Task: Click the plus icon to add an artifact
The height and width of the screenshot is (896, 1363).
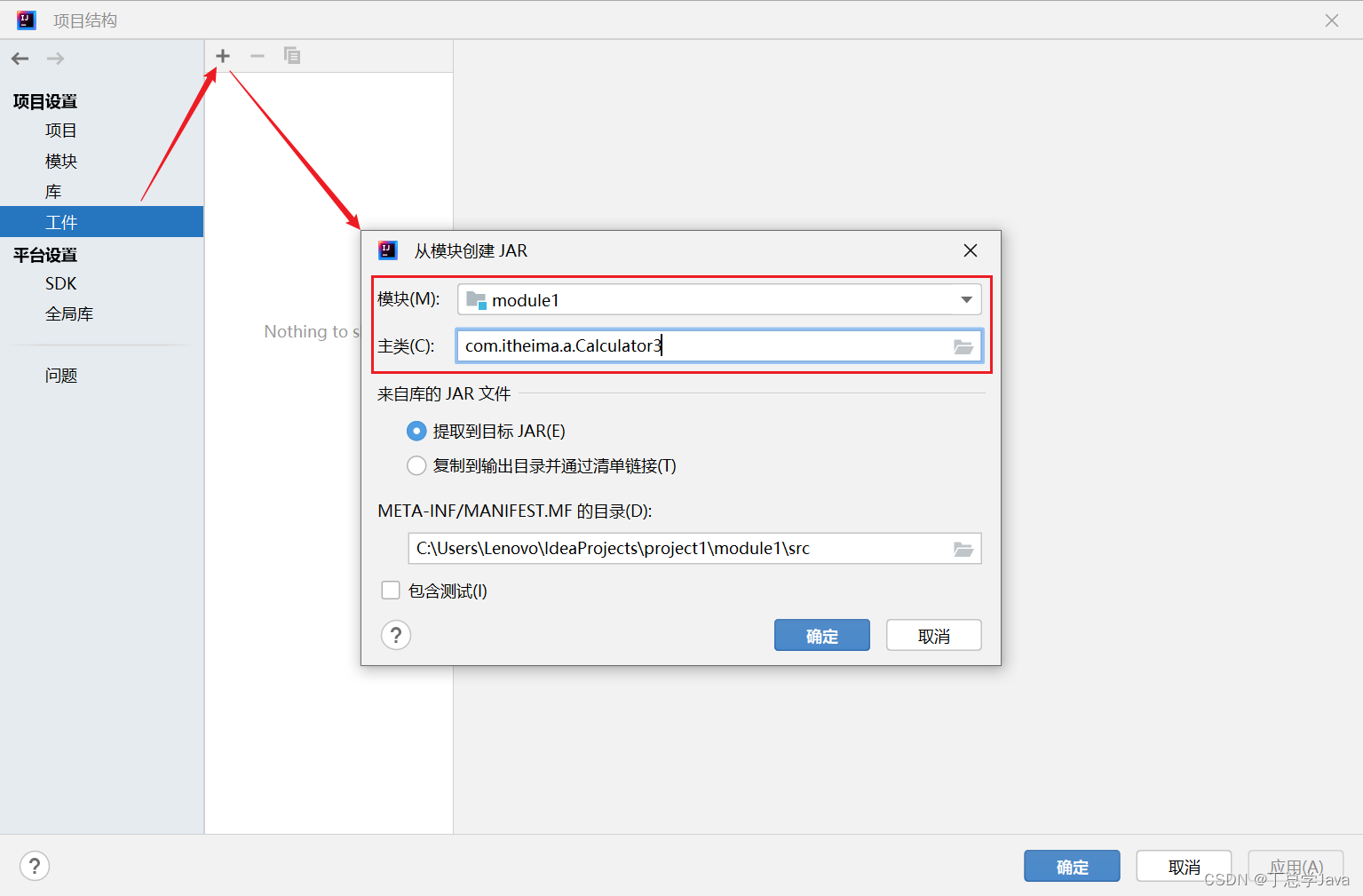Action: pos(223,56)
